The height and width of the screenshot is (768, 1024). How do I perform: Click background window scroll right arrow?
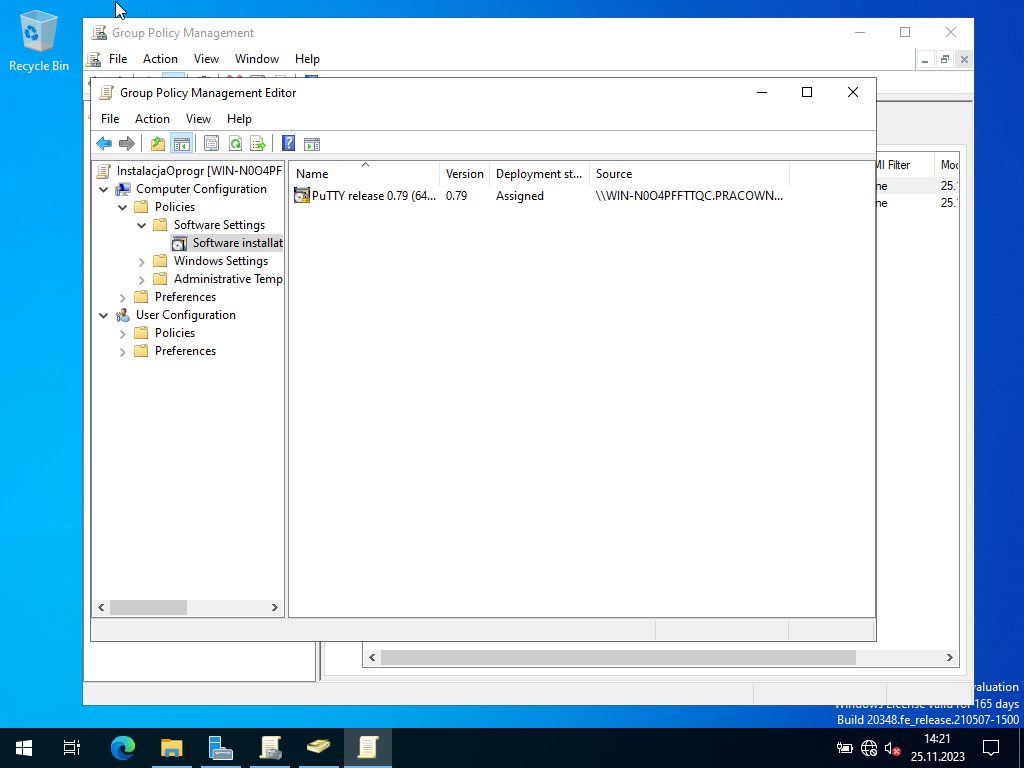(950, 658)
